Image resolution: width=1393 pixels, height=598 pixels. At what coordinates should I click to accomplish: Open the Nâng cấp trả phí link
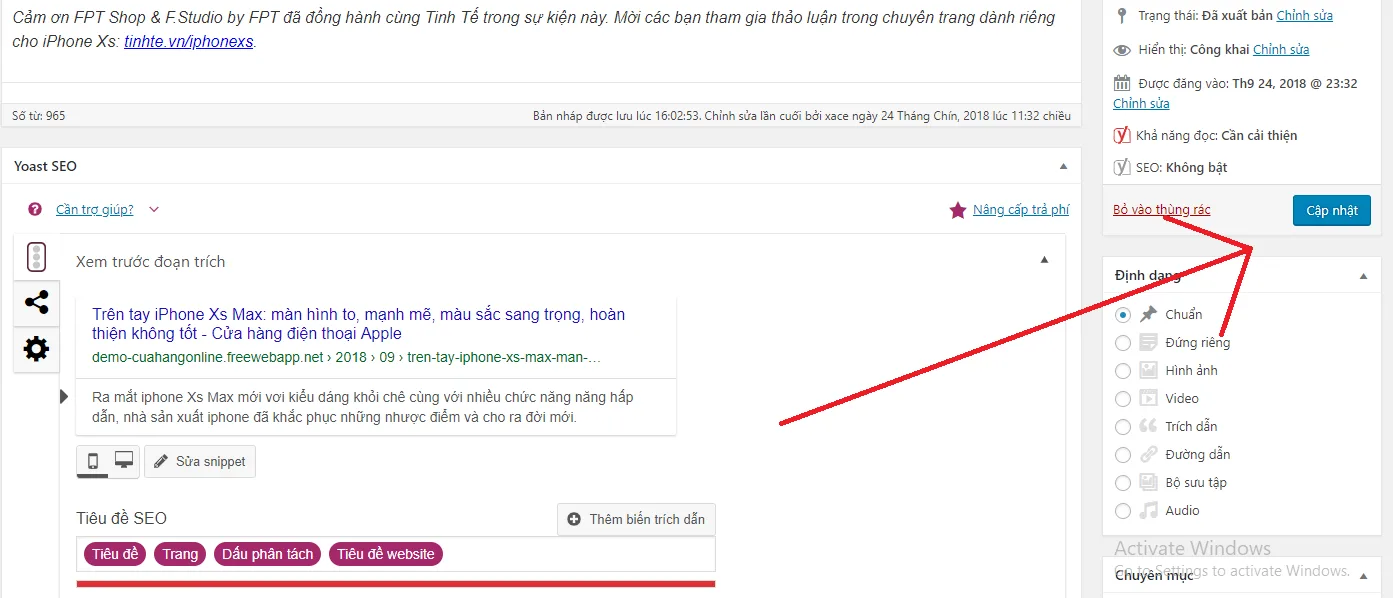1021,210
